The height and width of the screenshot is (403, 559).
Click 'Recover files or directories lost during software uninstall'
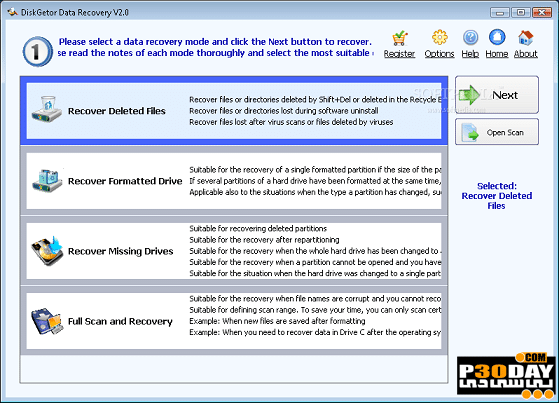click(x=284, y=111)
